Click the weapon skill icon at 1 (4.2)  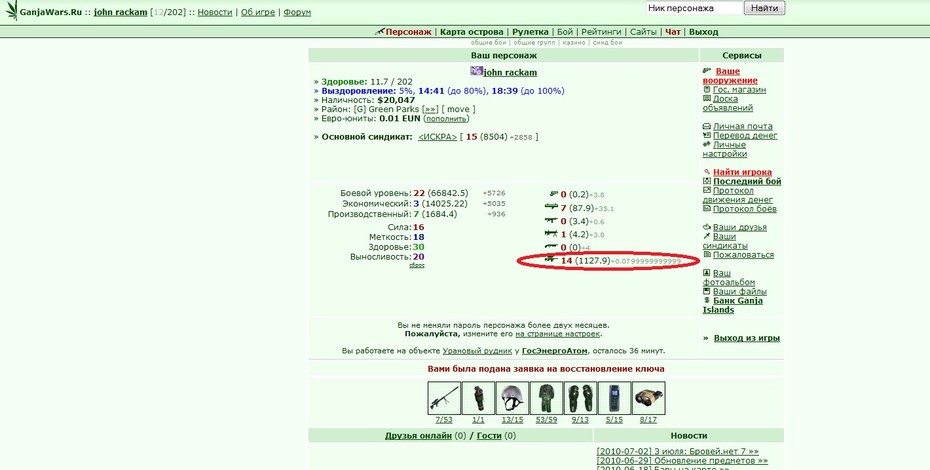tap(552, 234)
